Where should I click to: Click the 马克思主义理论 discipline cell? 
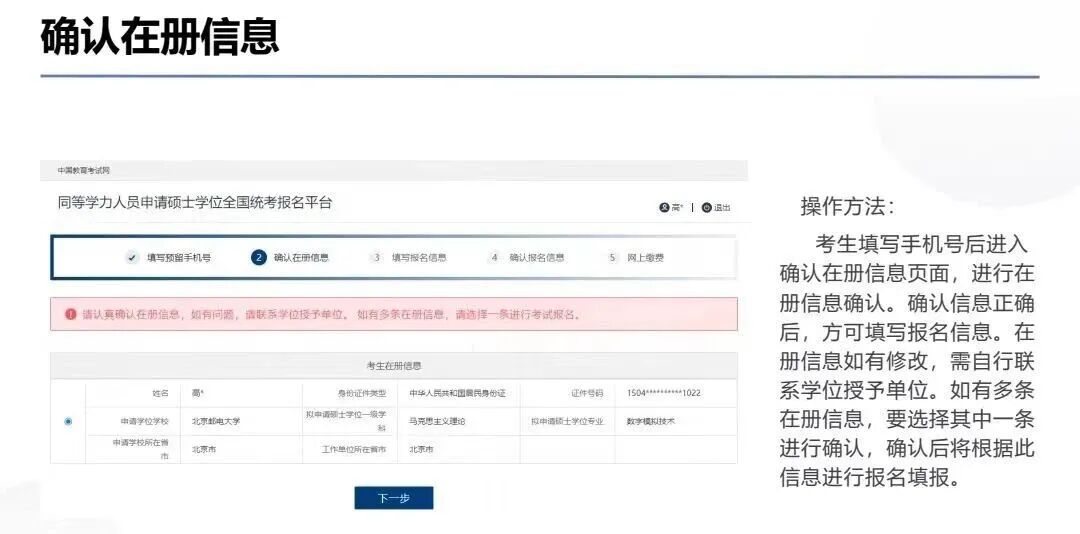[x=437, y=421]
